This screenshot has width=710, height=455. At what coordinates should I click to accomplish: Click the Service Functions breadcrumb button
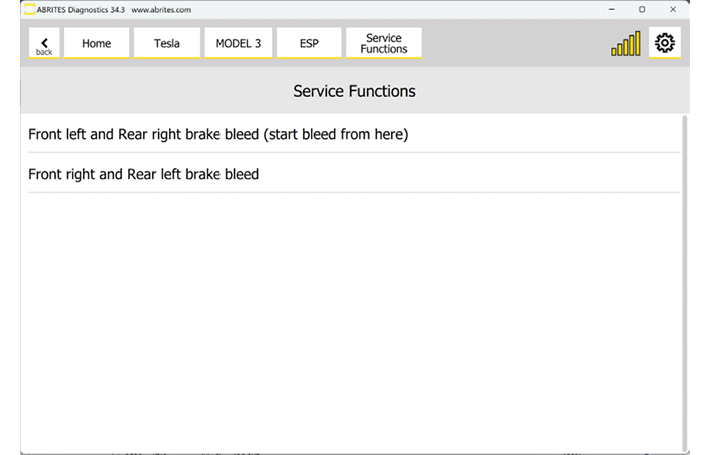tap(384, 43)
